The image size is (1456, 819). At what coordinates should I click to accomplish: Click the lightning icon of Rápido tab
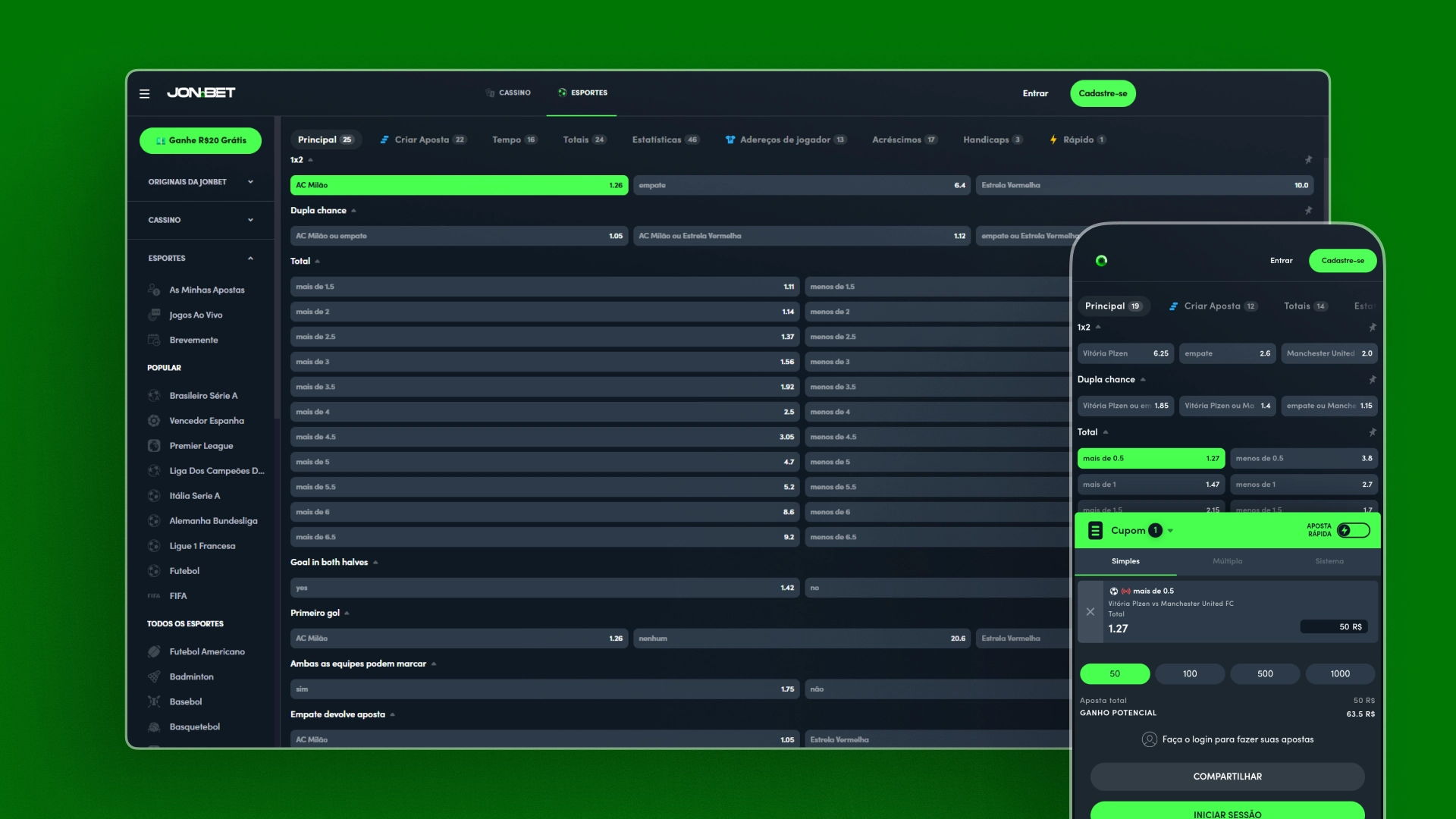click(x=1053, y=140)
